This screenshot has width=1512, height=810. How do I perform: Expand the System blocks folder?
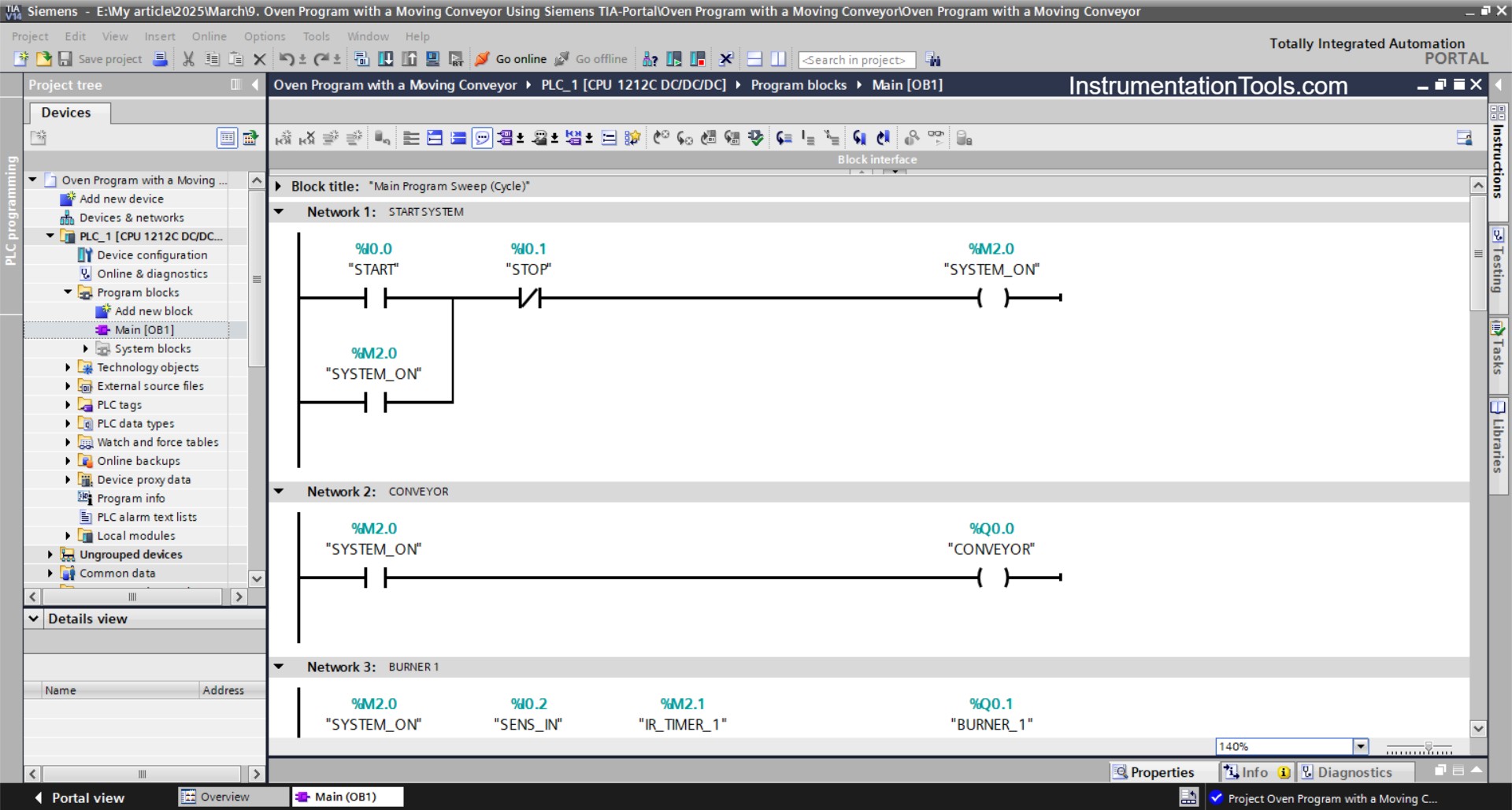point(87,348)
